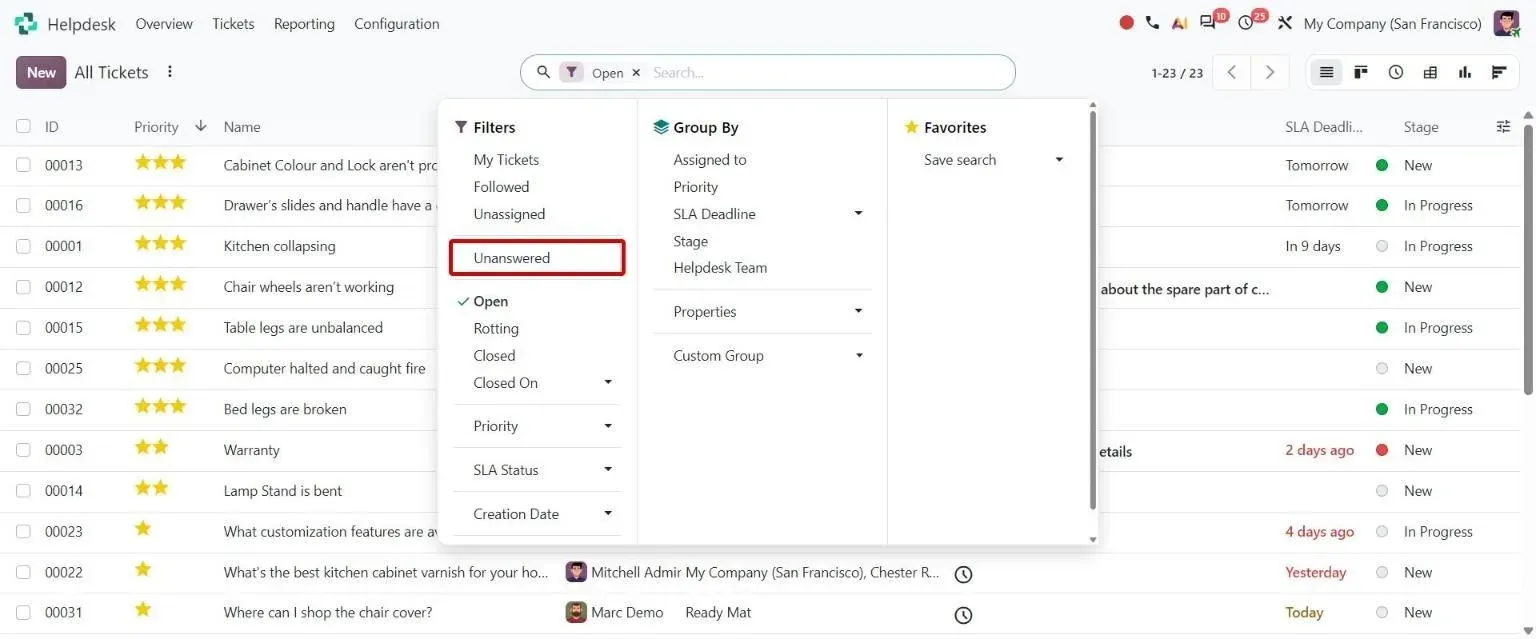
Task: Select ticket 00013 checkbox
Action: click(x=23, y=165)
